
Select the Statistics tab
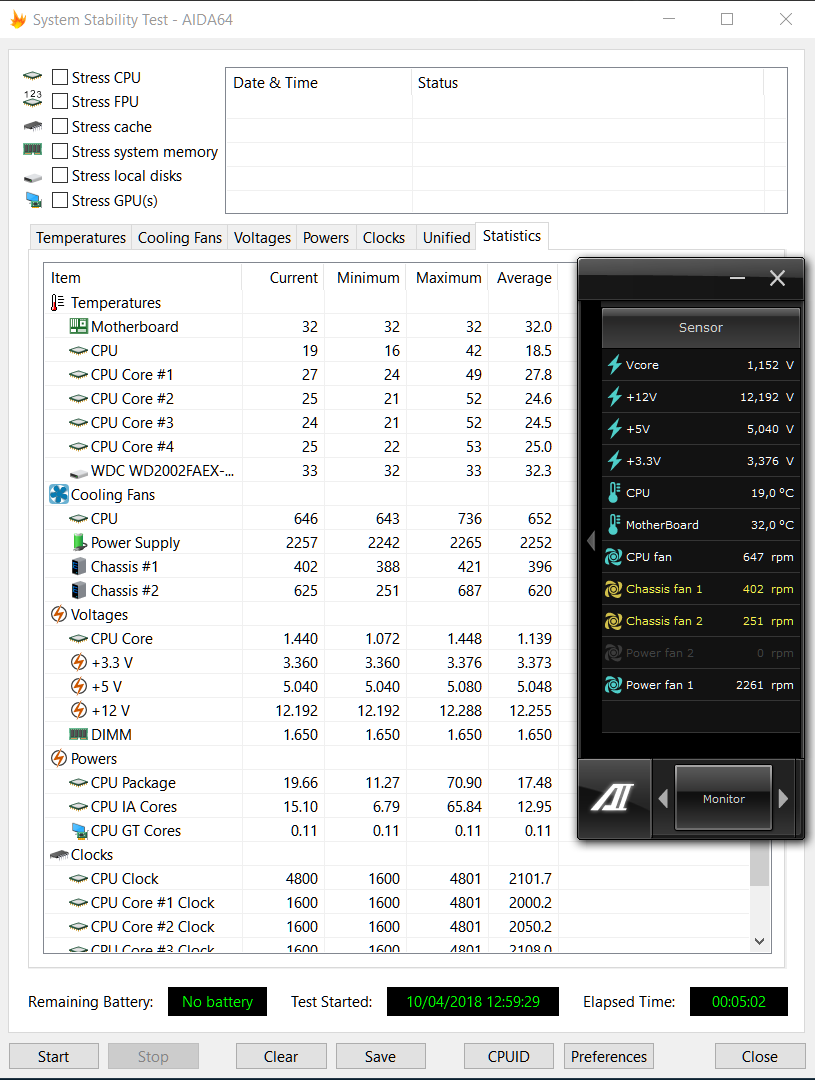pyautogui.click(x=512, y=236)
